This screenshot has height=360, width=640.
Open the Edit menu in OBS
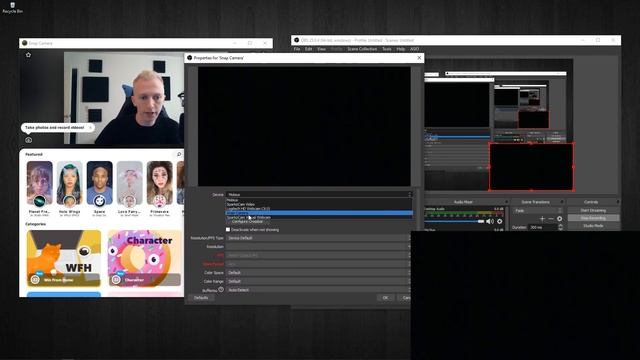pyautogui.click(x=309, y=49)
